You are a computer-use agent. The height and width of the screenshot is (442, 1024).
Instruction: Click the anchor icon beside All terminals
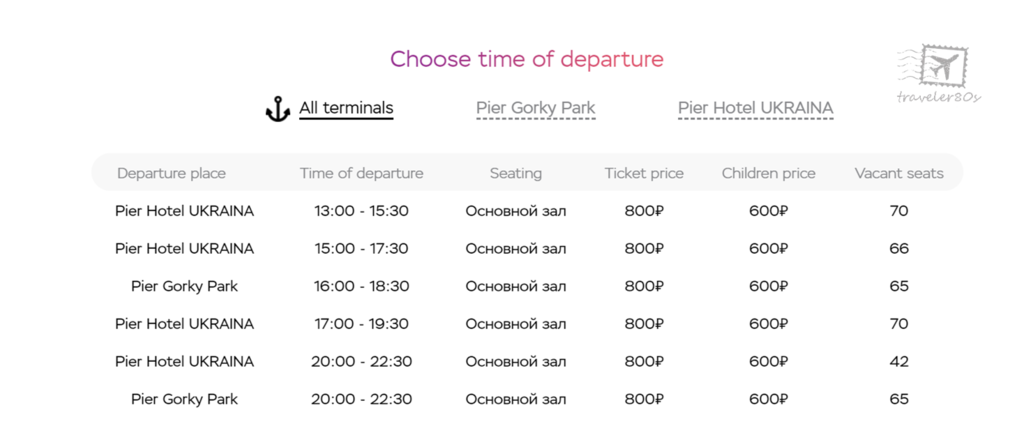[x=278, y=108]
